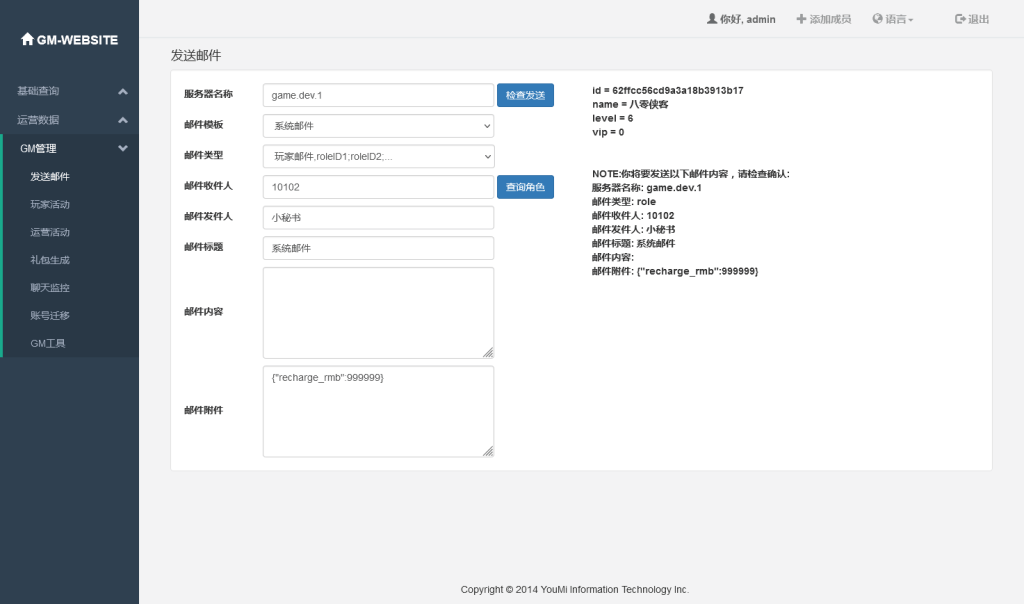Select 运营活动 sidebar item
Image resolution: width=1024 pixels, height=604 pixels.
[50, 232]
